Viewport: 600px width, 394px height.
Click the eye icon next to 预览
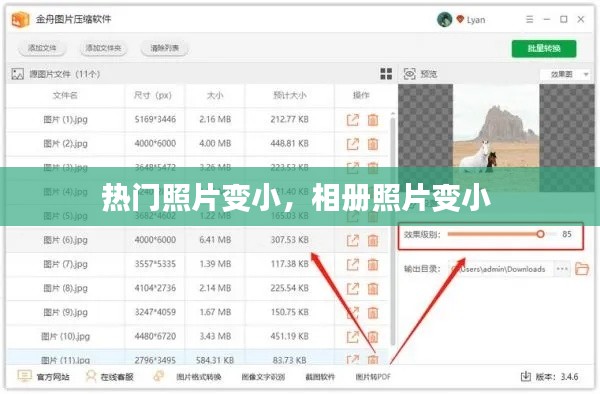click(x=409, y=73)
